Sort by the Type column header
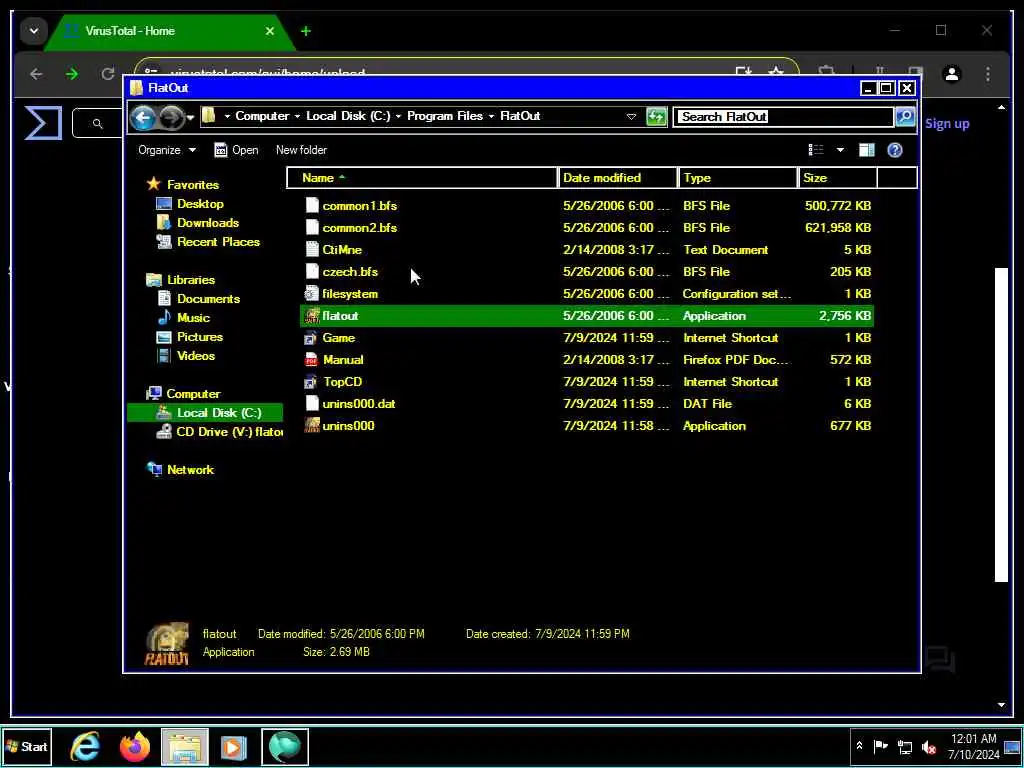 (737, 178)
